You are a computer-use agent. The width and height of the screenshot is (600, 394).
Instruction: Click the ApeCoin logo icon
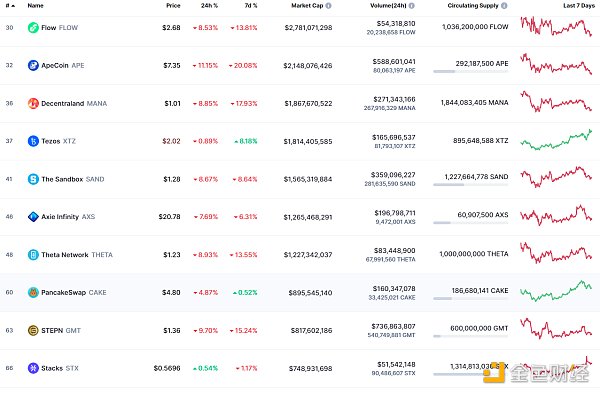click(33, 65)
